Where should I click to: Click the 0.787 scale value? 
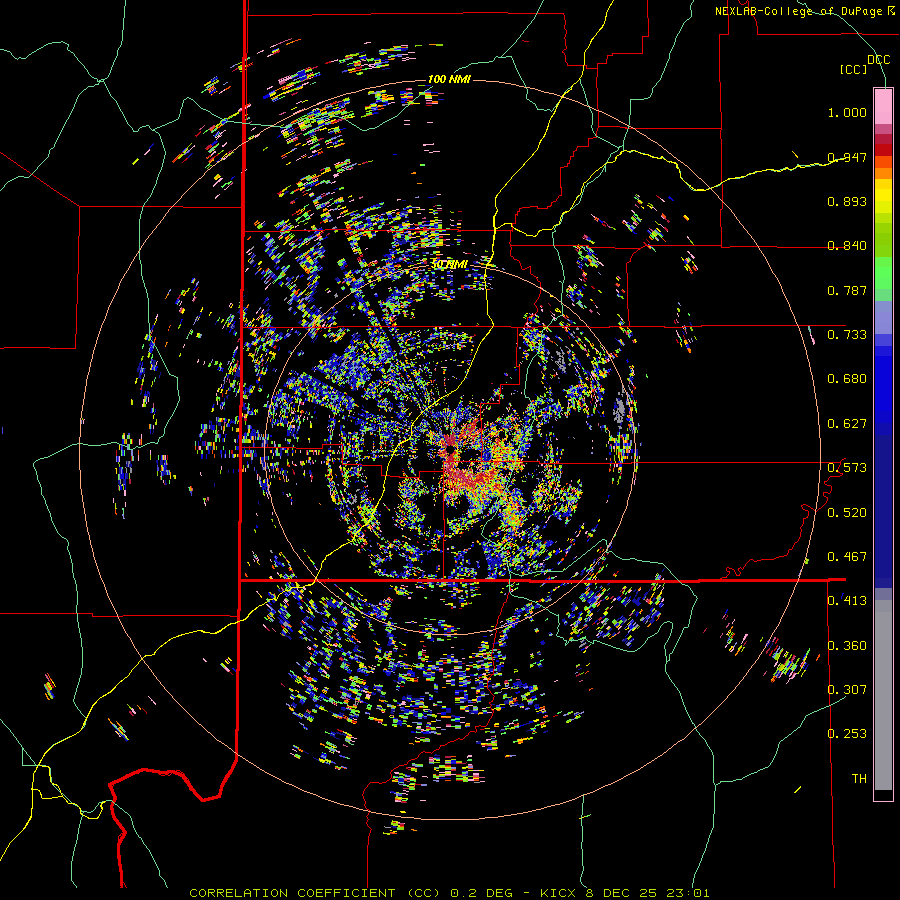pyautogui.click(x=847, y=290)
